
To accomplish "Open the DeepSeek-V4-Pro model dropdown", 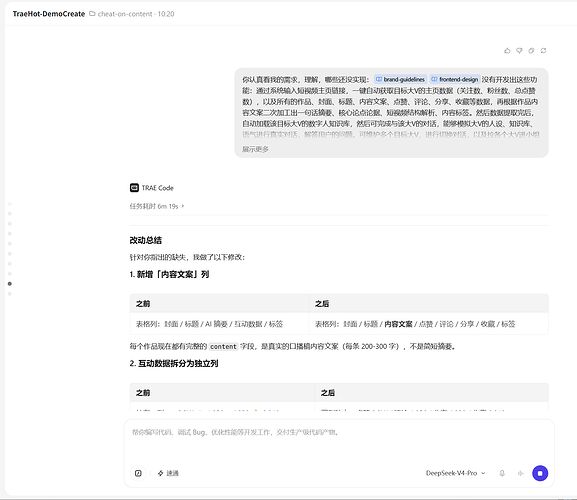I will coord(455,473).
